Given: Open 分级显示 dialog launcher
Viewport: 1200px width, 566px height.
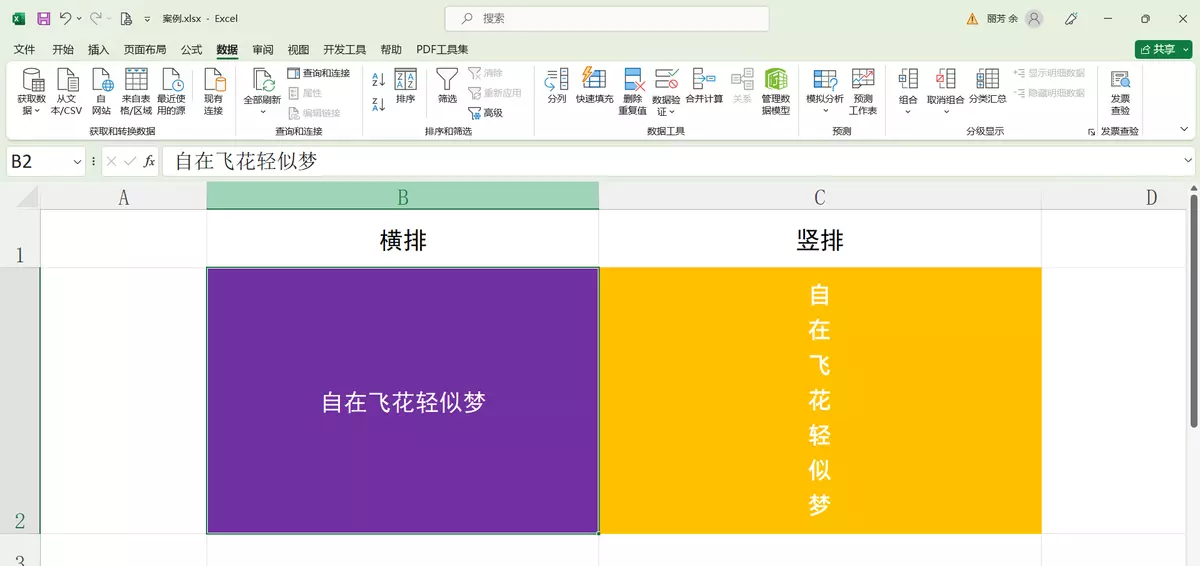Looking at the screenshot, I should (1091, 132).
